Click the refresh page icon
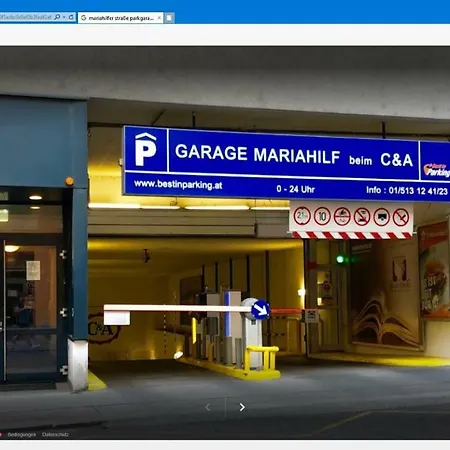 point(71,17)
